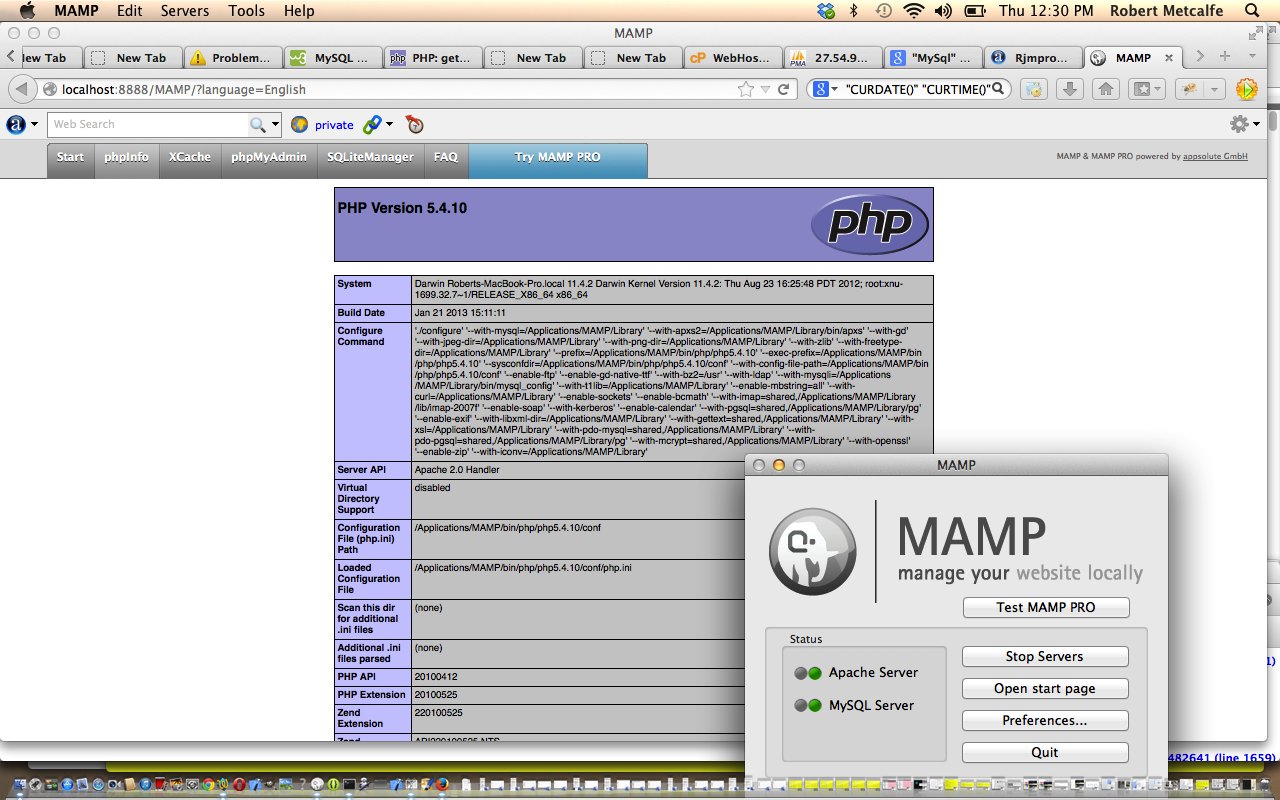Open MAMP Preferences...
Screen dimensions: 1280x800
pyautogui.click(x=1045, y=721)
